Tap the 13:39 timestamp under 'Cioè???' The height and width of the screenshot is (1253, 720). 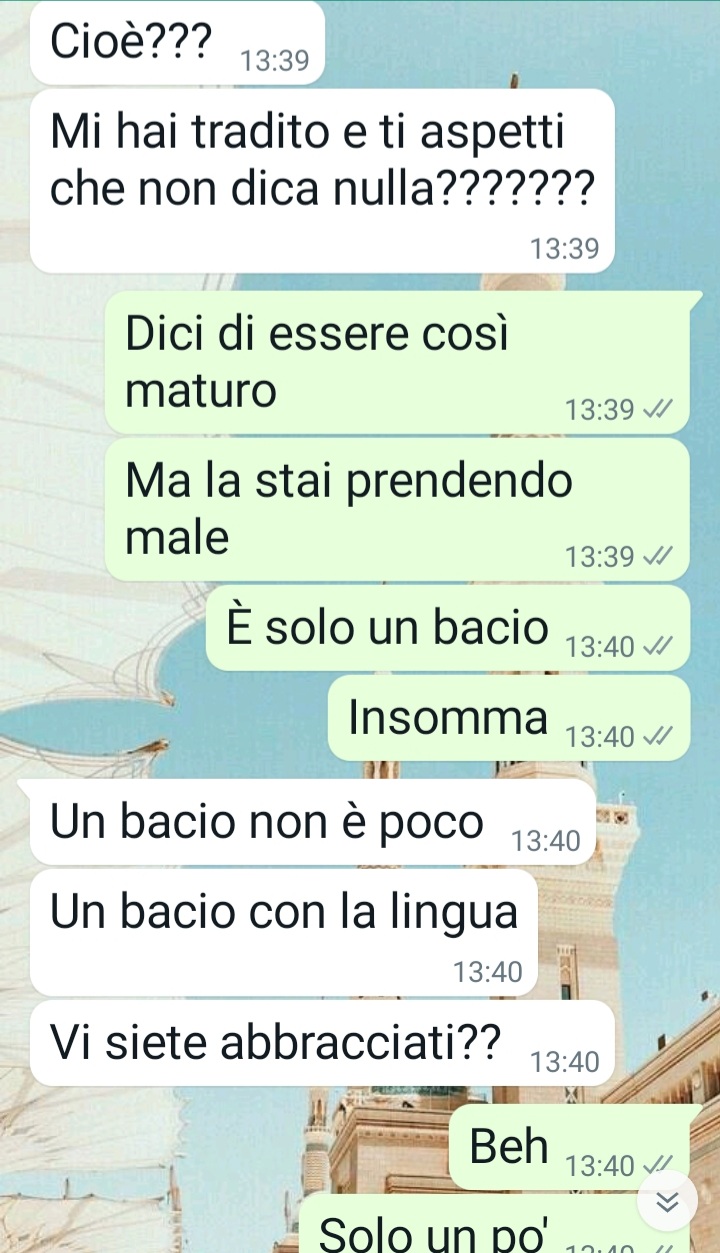coord(276,62)
